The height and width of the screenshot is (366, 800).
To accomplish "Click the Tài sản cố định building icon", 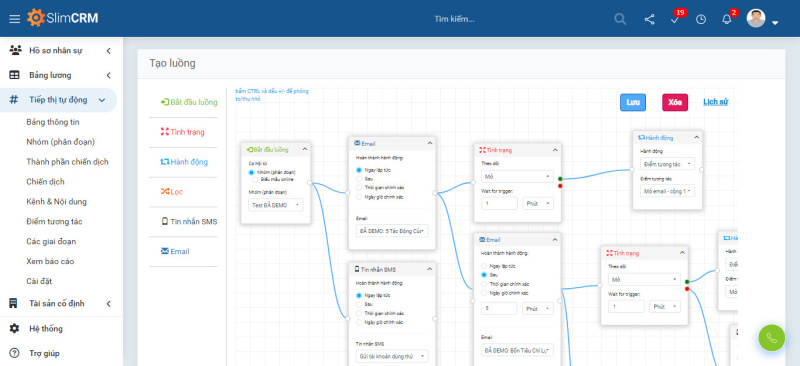I will [14, 304].
